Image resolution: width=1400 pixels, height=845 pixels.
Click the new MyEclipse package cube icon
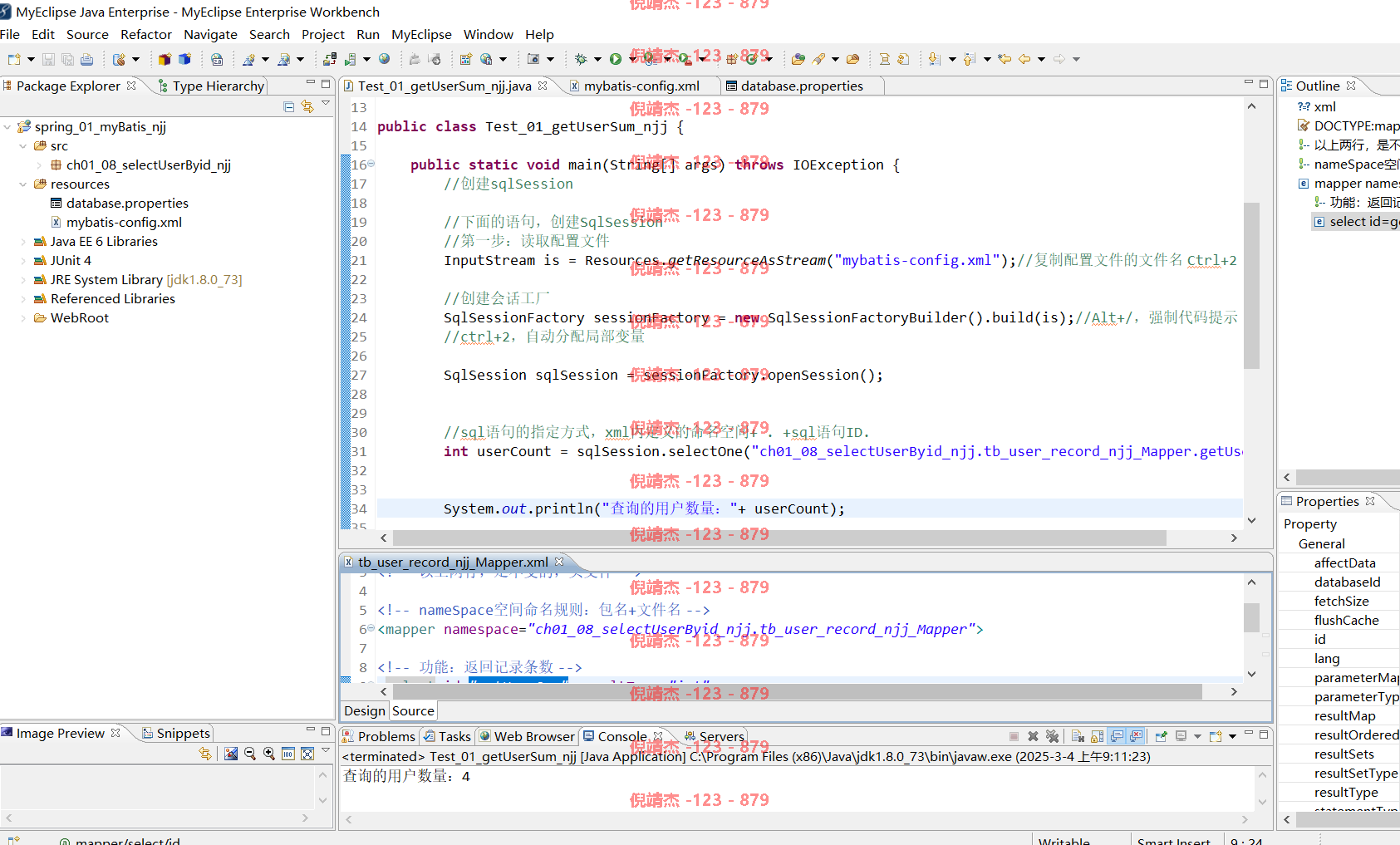(x=165, y=59)
